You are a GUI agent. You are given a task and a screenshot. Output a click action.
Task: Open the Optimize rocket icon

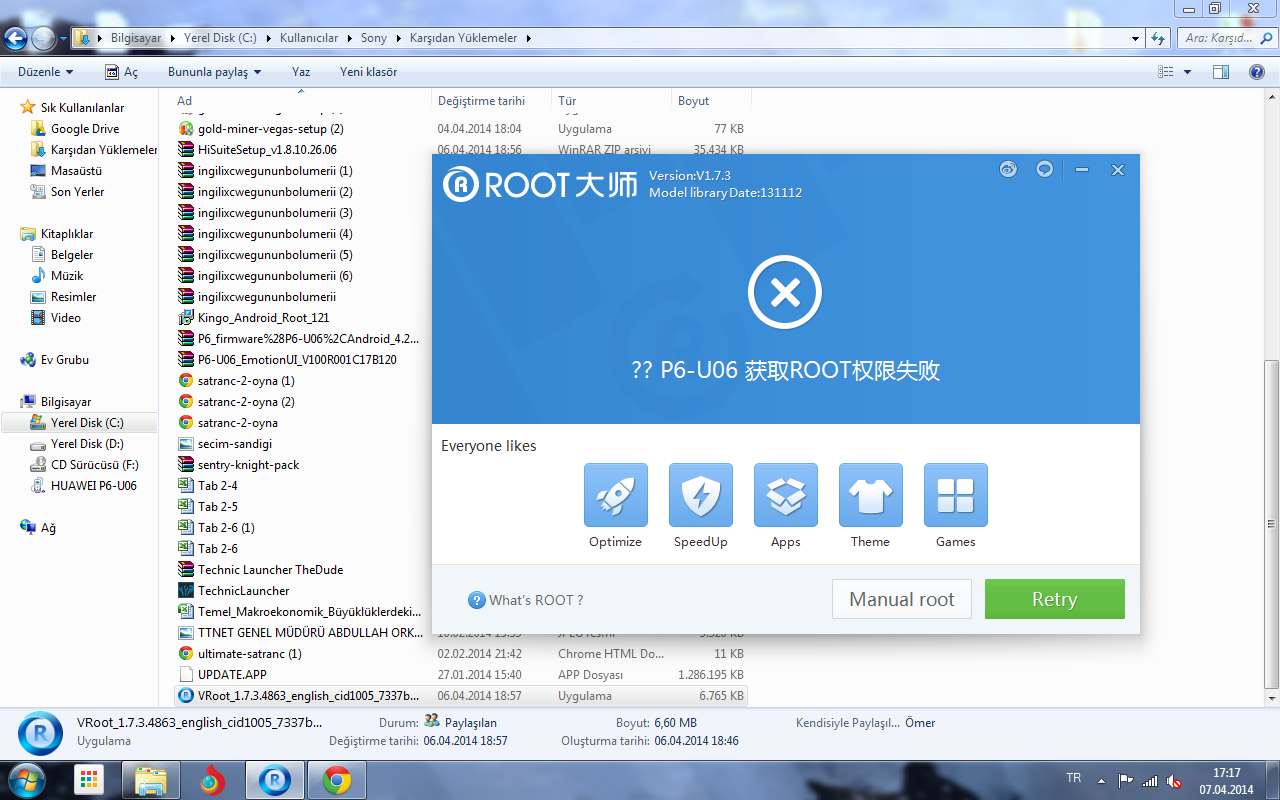point(615,495)
